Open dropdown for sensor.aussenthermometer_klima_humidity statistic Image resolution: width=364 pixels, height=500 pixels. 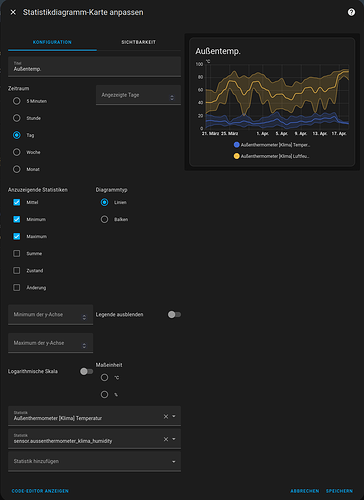pos(174,439)
